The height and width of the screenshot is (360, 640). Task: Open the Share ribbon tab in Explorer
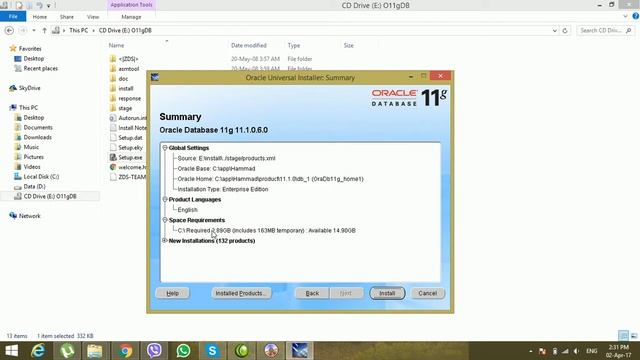[x=67, y=17]
